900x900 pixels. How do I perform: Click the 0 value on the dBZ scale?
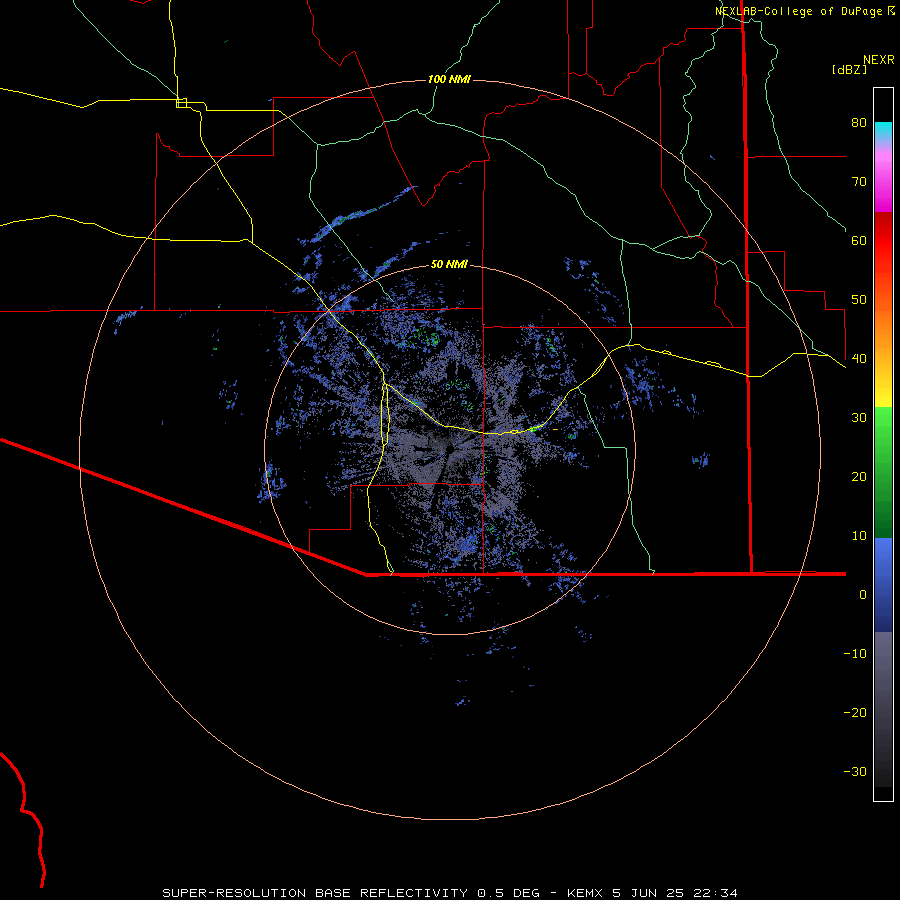click(863, 595)
